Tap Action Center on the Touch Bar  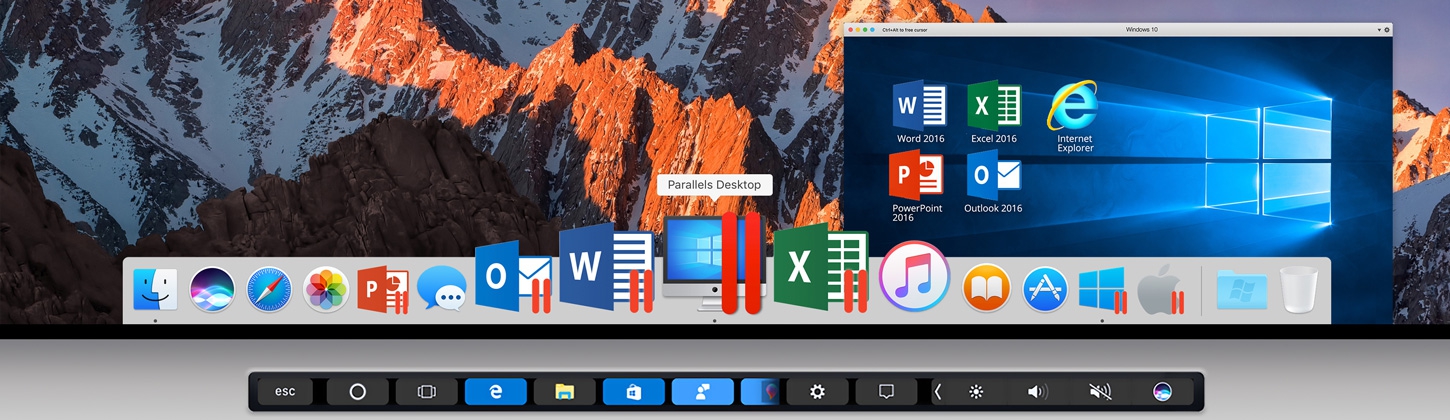point(886,392)
